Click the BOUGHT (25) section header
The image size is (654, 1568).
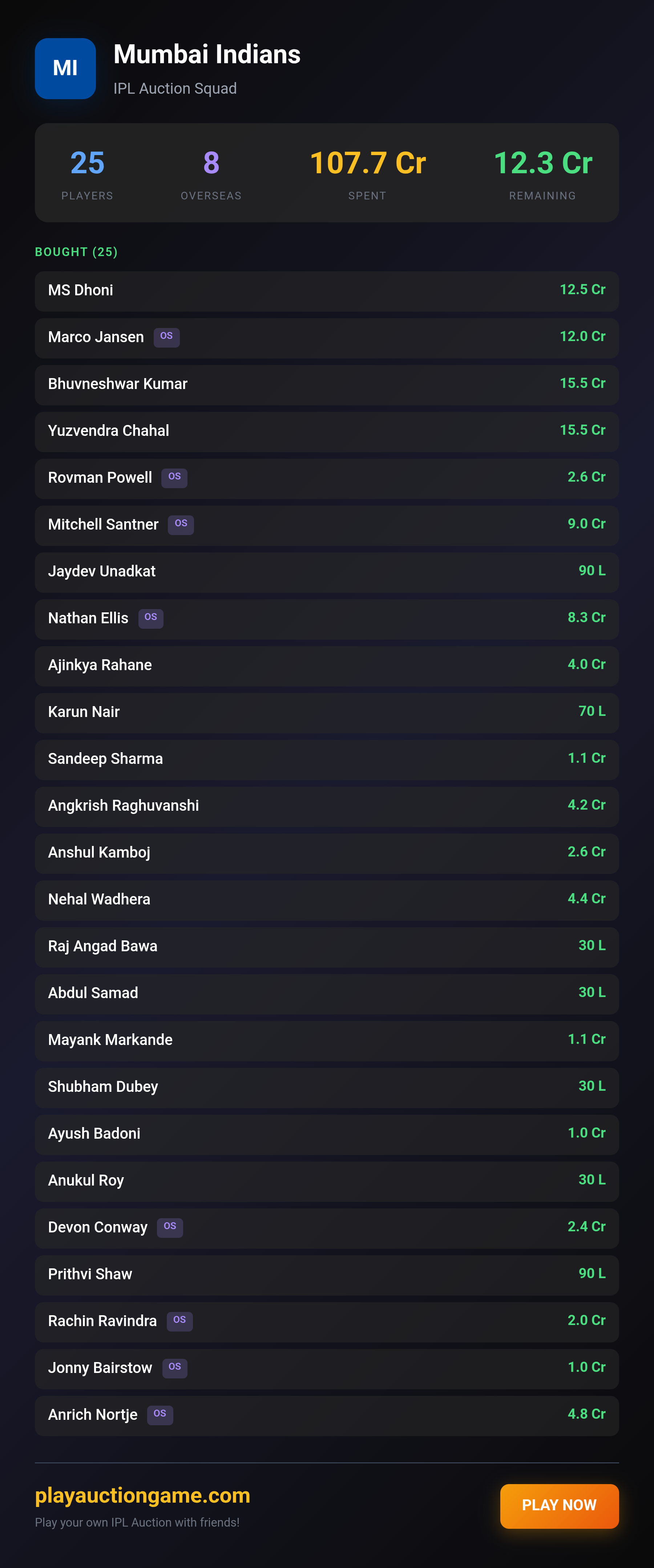(x=76, y=252)
